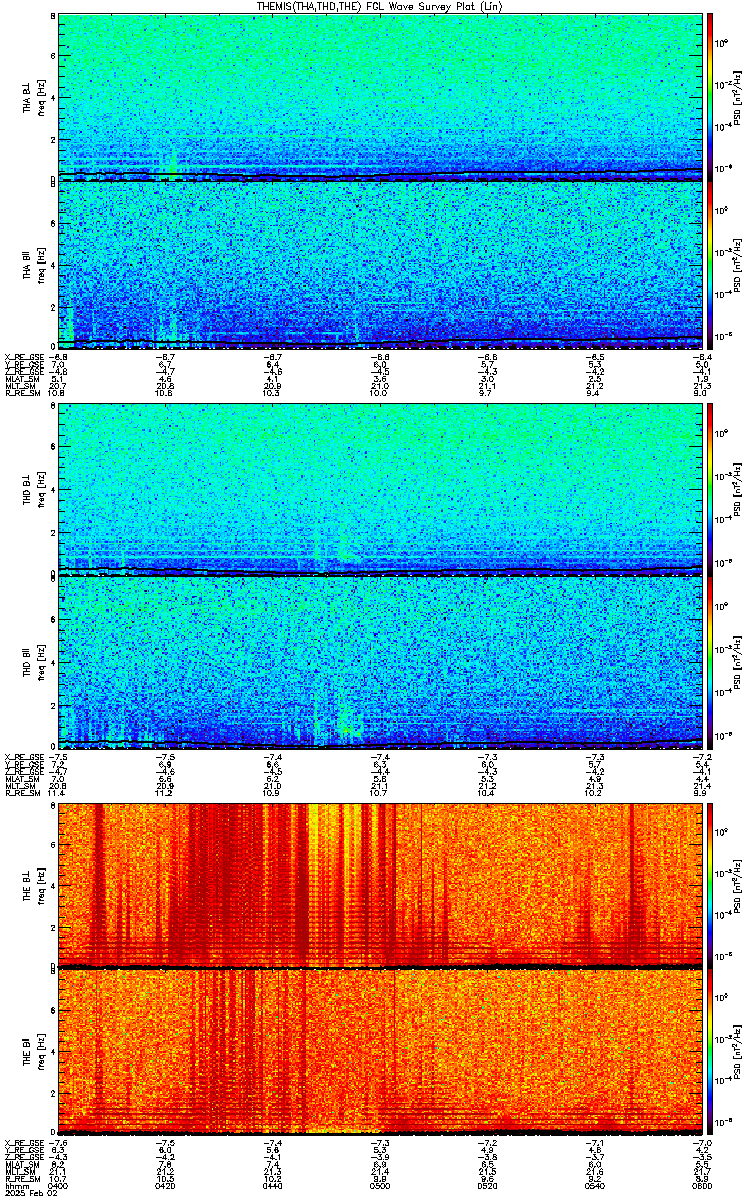Screen dimensions: 750x1200
Task: Click the THA B-parallel spectrogram panel
Action: tap(379, 264)
